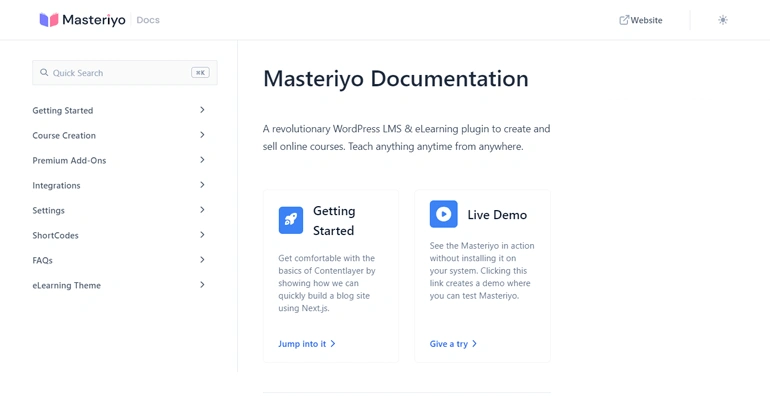The height and width of the screenshot is (396, 770).
Task: Click the Getting Started card title
Action: (334, 221)
